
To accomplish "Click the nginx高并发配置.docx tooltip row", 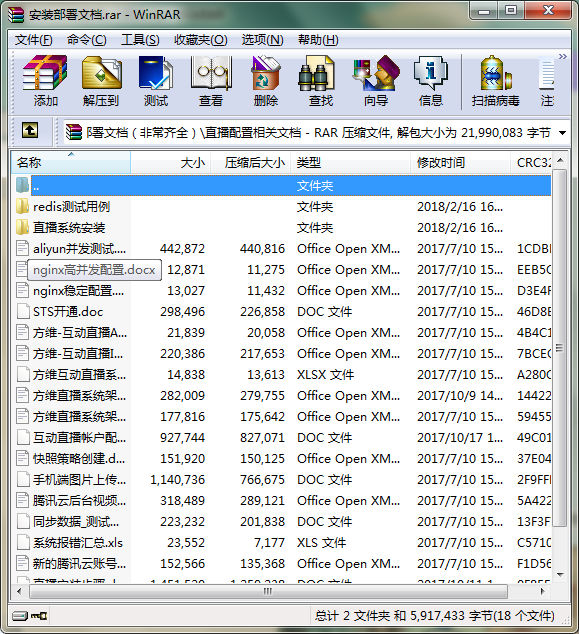I will tap(94, 270).
